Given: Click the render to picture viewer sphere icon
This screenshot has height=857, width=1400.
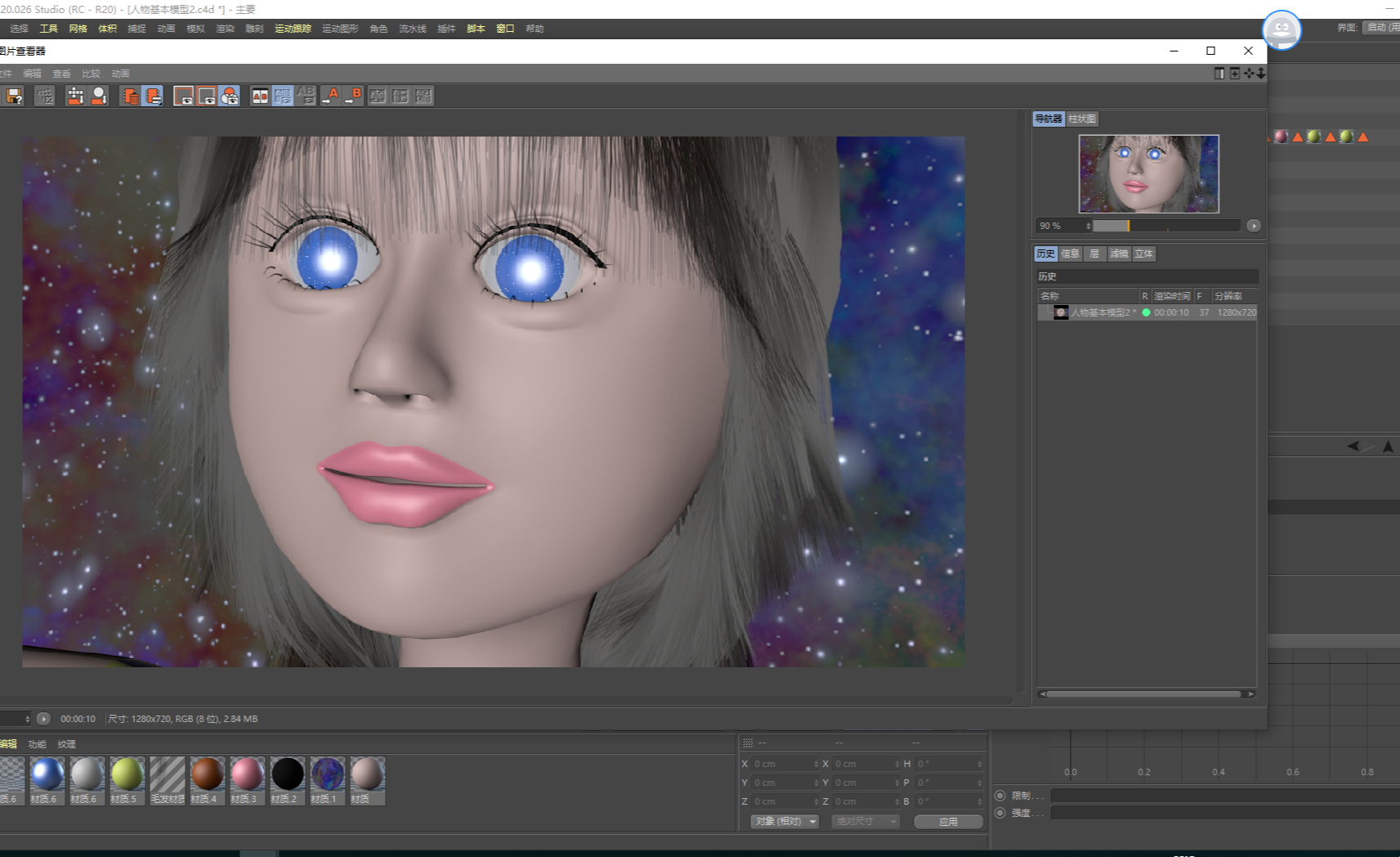Looking at the screenshot, I should [99, 96].
